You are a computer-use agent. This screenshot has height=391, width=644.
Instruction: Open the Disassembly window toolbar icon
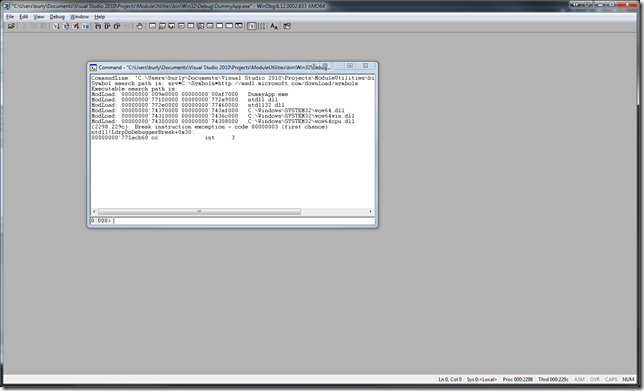point(210,26)
